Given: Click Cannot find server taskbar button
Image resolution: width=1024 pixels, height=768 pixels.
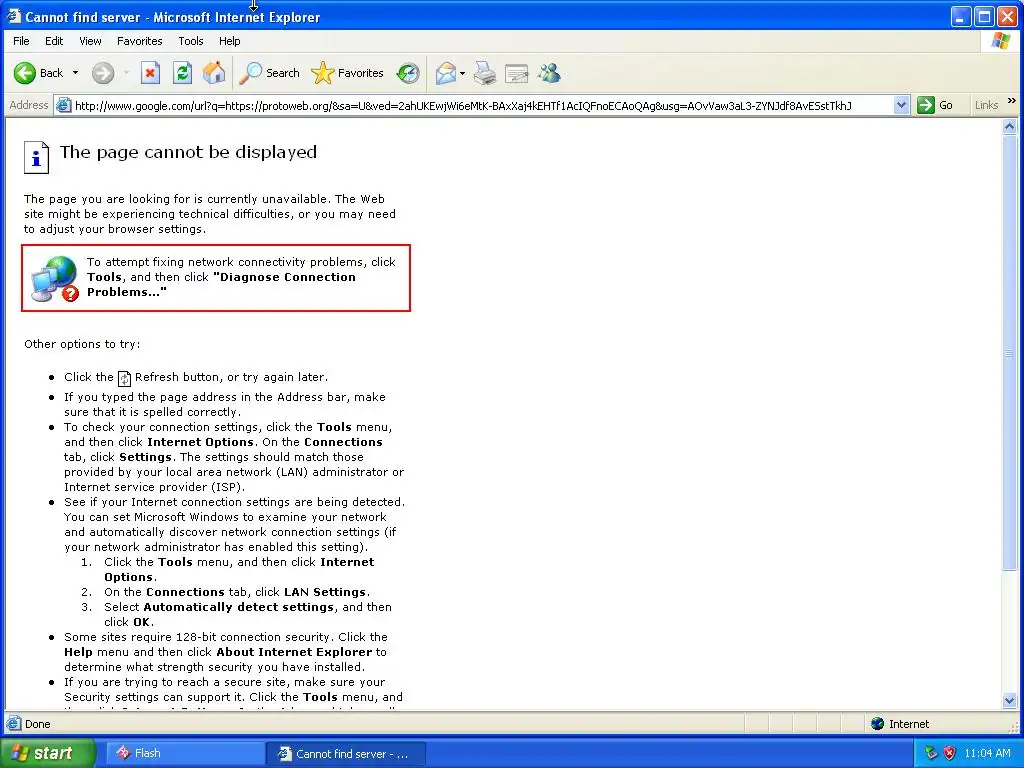Looking at the screenshot, I should coord(346,754).
